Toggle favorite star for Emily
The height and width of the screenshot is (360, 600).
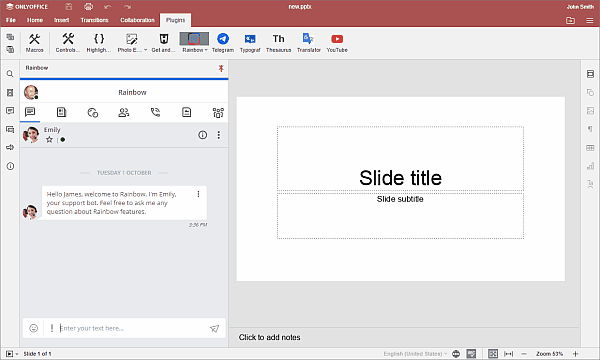tap(49, 140)
